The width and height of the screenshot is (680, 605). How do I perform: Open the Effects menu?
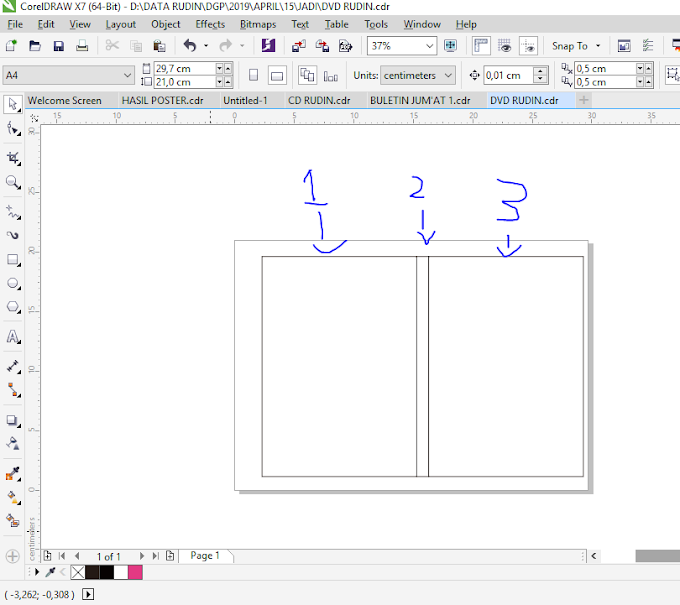[x=210, y=24]
